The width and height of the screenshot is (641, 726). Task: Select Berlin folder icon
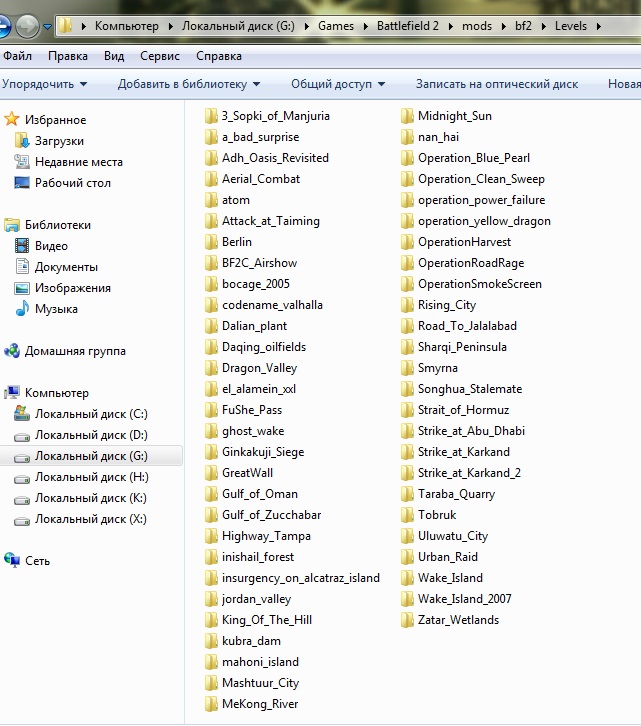(x=211, y=242)
